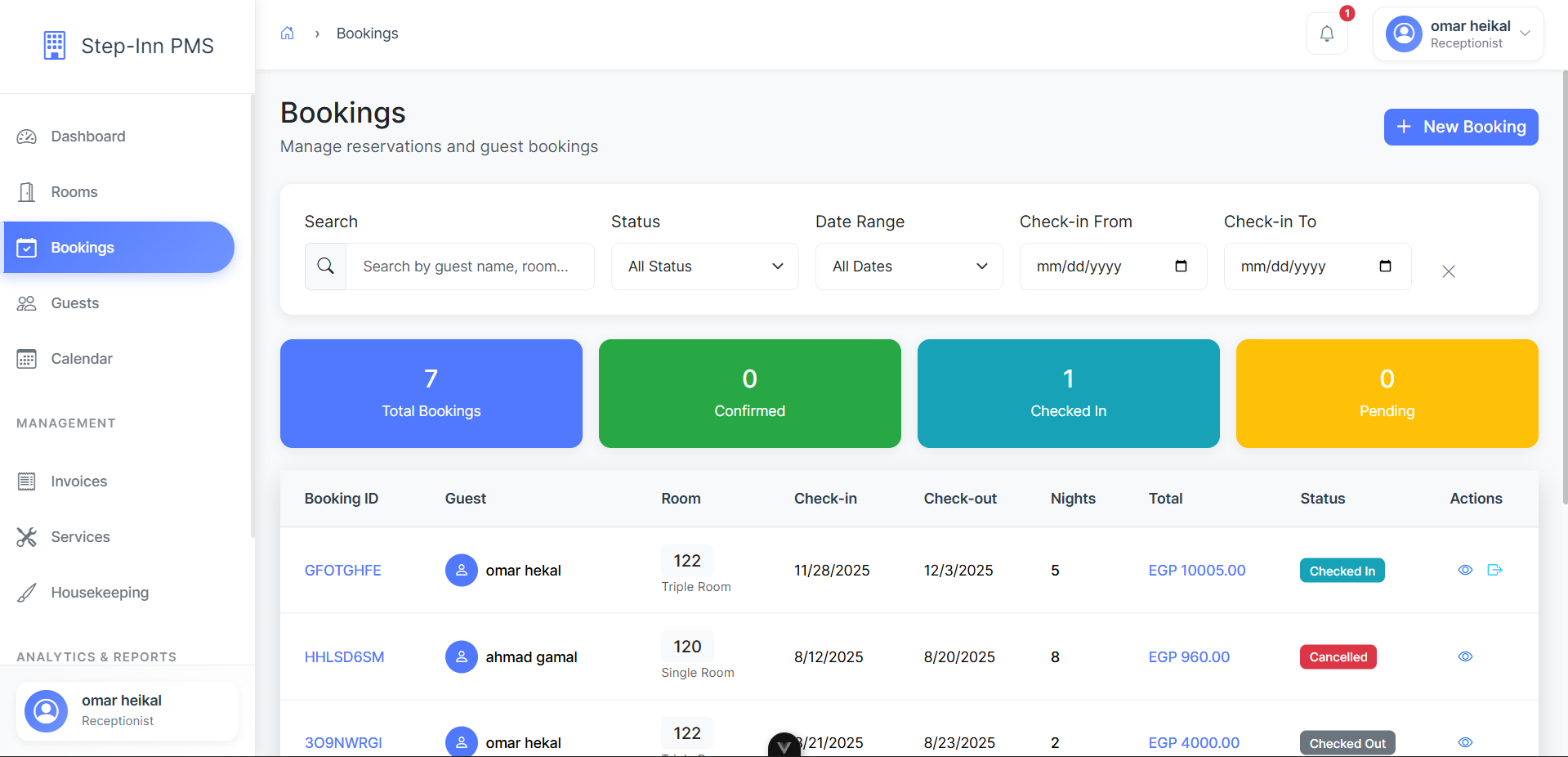Click the blue Total Bookings card
This screenshot has height=757, width=1568.
pos(431,393)
